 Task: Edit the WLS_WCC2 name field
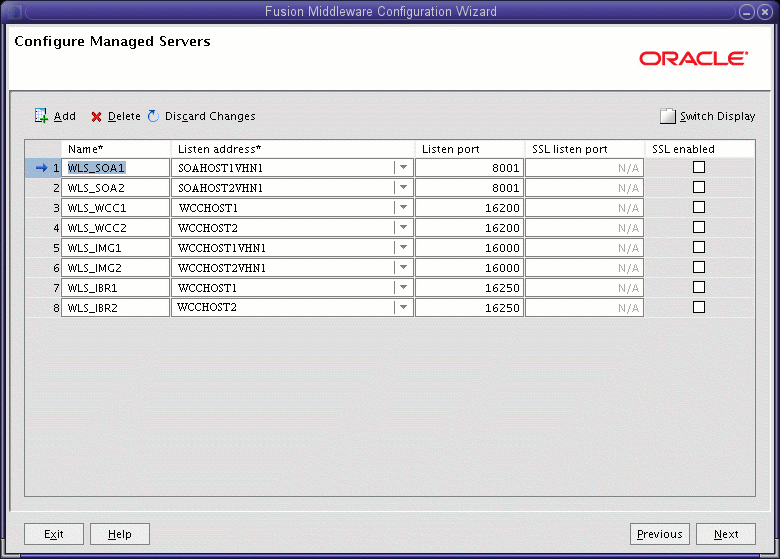[x=115, y=228]
